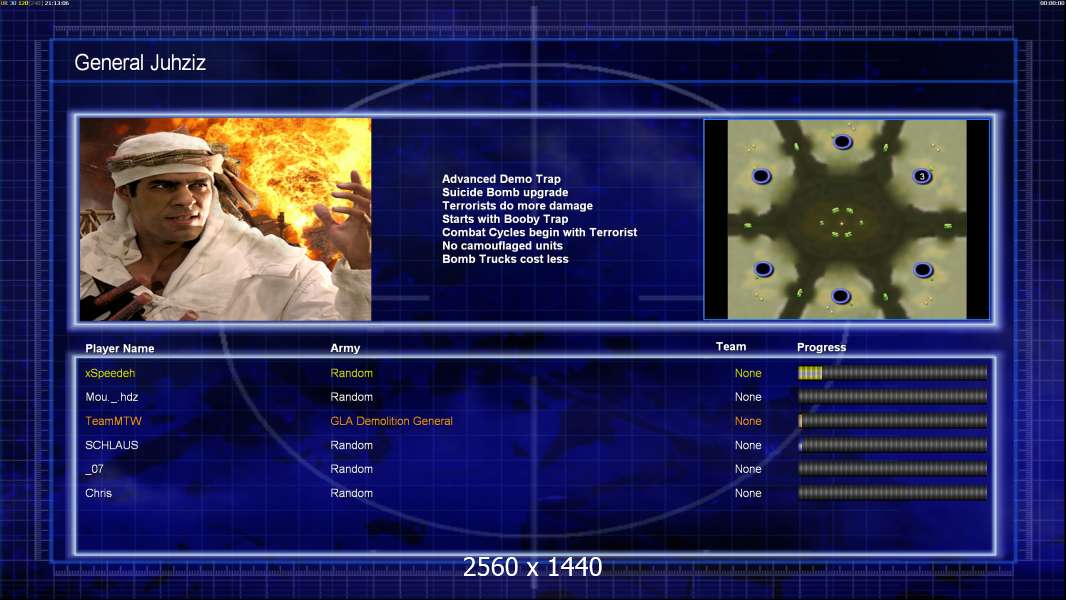Select the upper-left start position on minimap
Viewport: 1066px width, 600px height.
(762, 177)
